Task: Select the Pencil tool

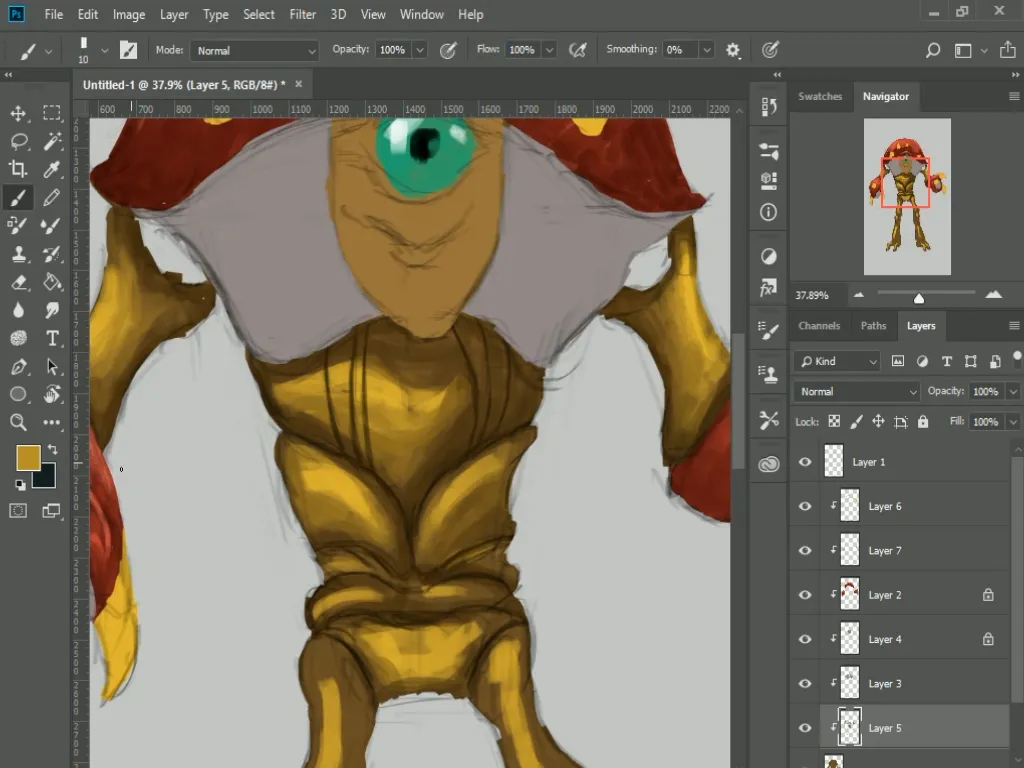Action: click(52, 197)
